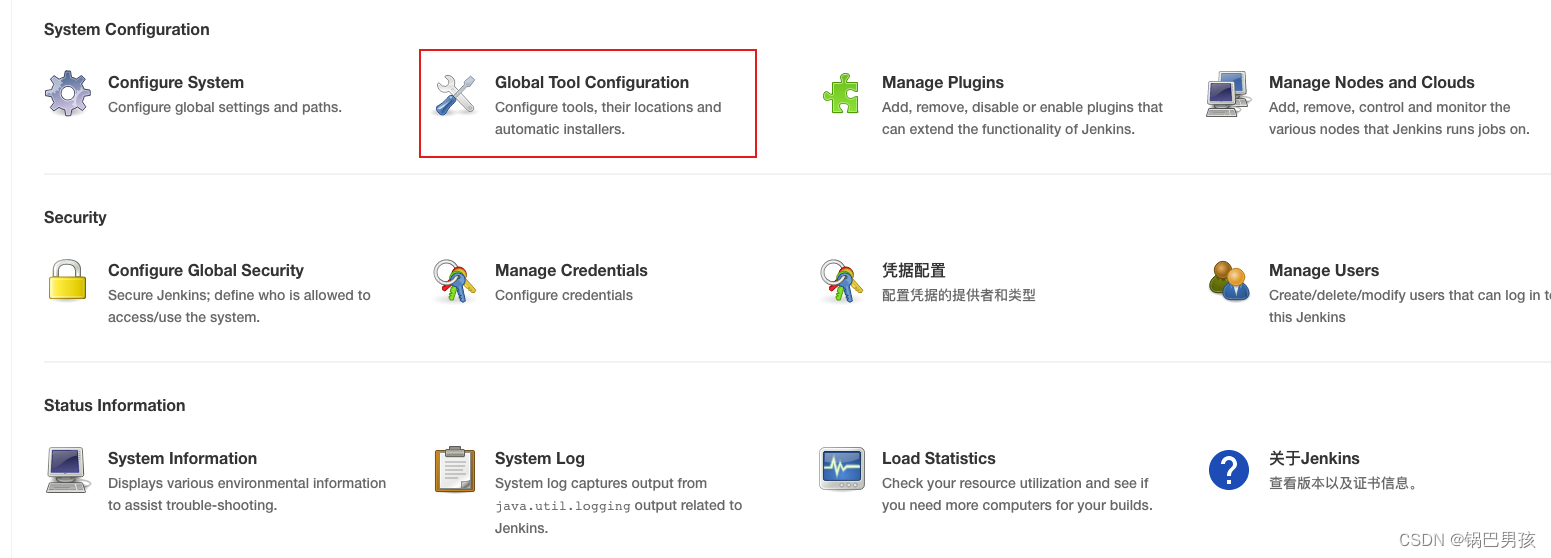Open the Global Tool Configuration link

click(592, 83)
